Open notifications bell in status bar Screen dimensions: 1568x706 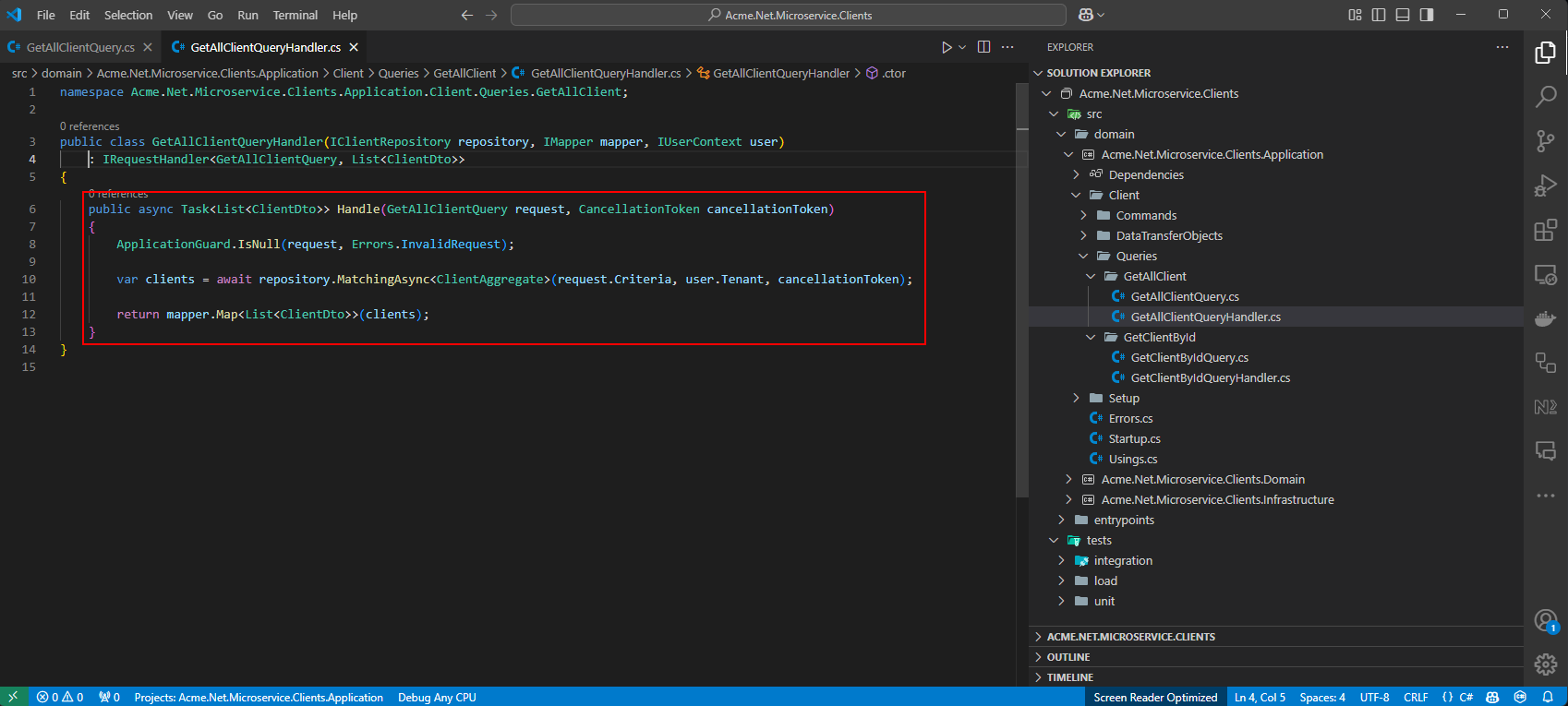tap(1548, 697)
